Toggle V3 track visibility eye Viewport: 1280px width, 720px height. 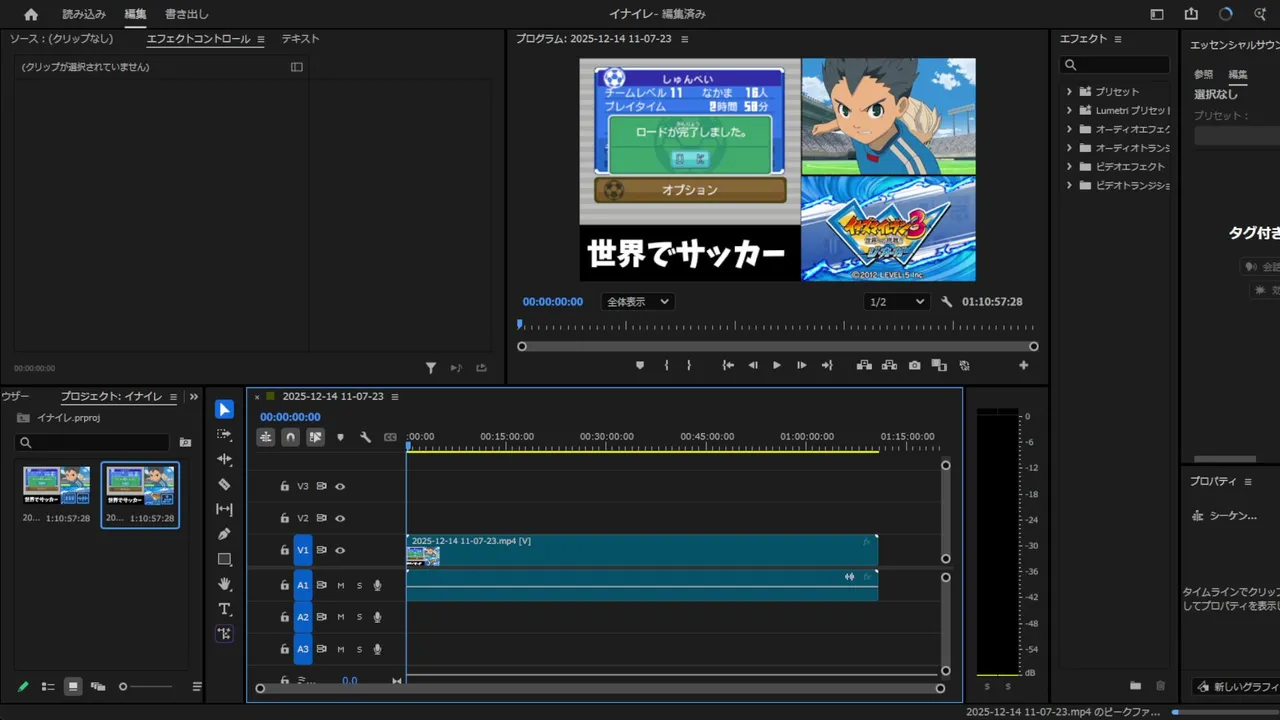[340, 486]
